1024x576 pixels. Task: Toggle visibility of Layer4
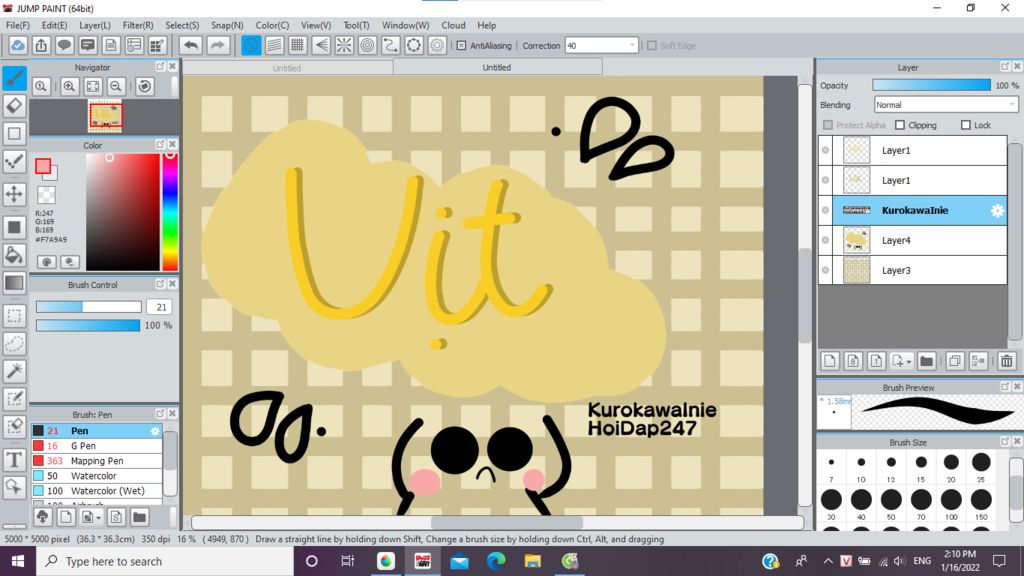825,240
